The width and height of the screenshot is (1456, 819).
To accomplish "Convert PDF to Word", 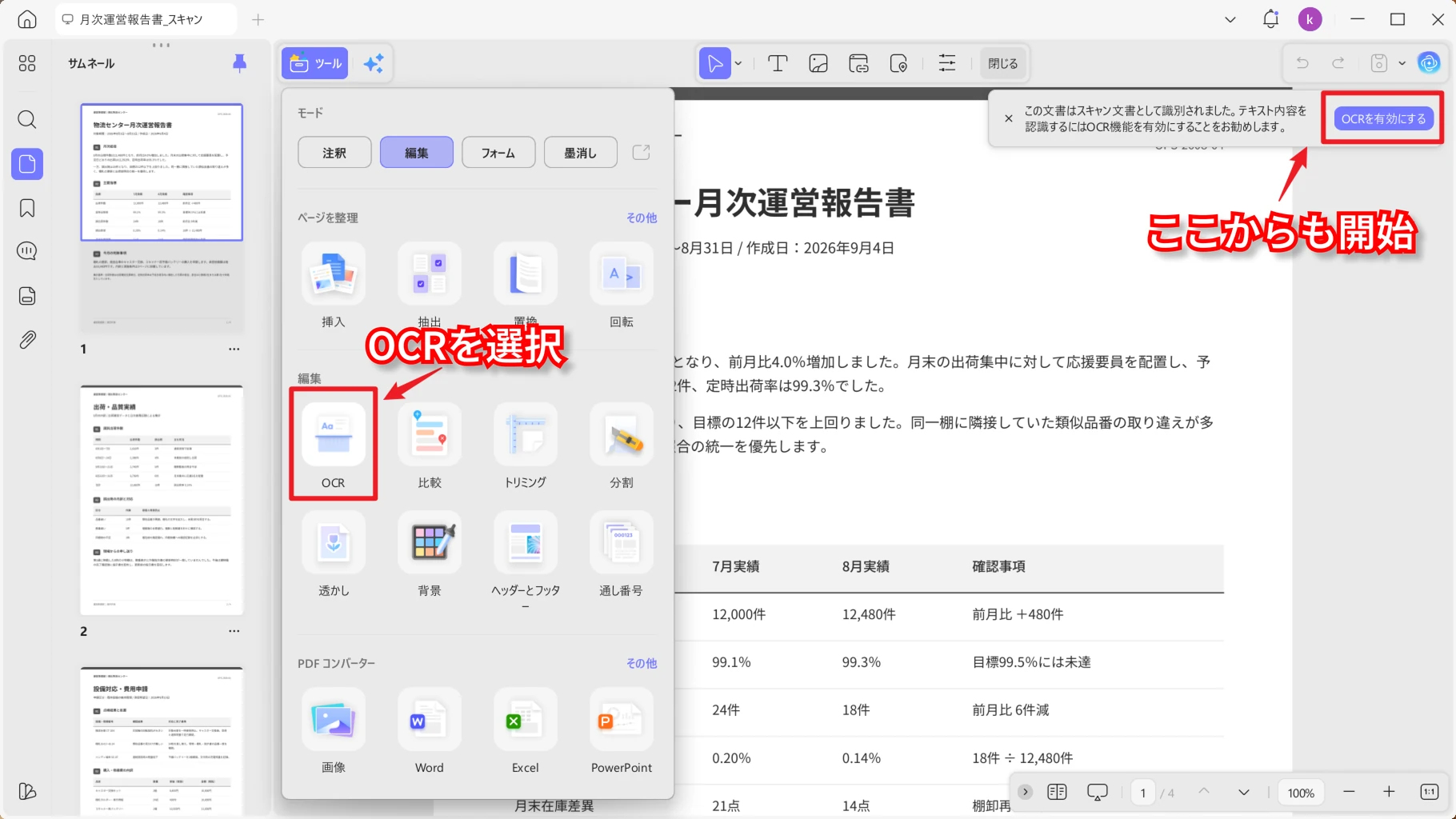I will tap(430, 730).
